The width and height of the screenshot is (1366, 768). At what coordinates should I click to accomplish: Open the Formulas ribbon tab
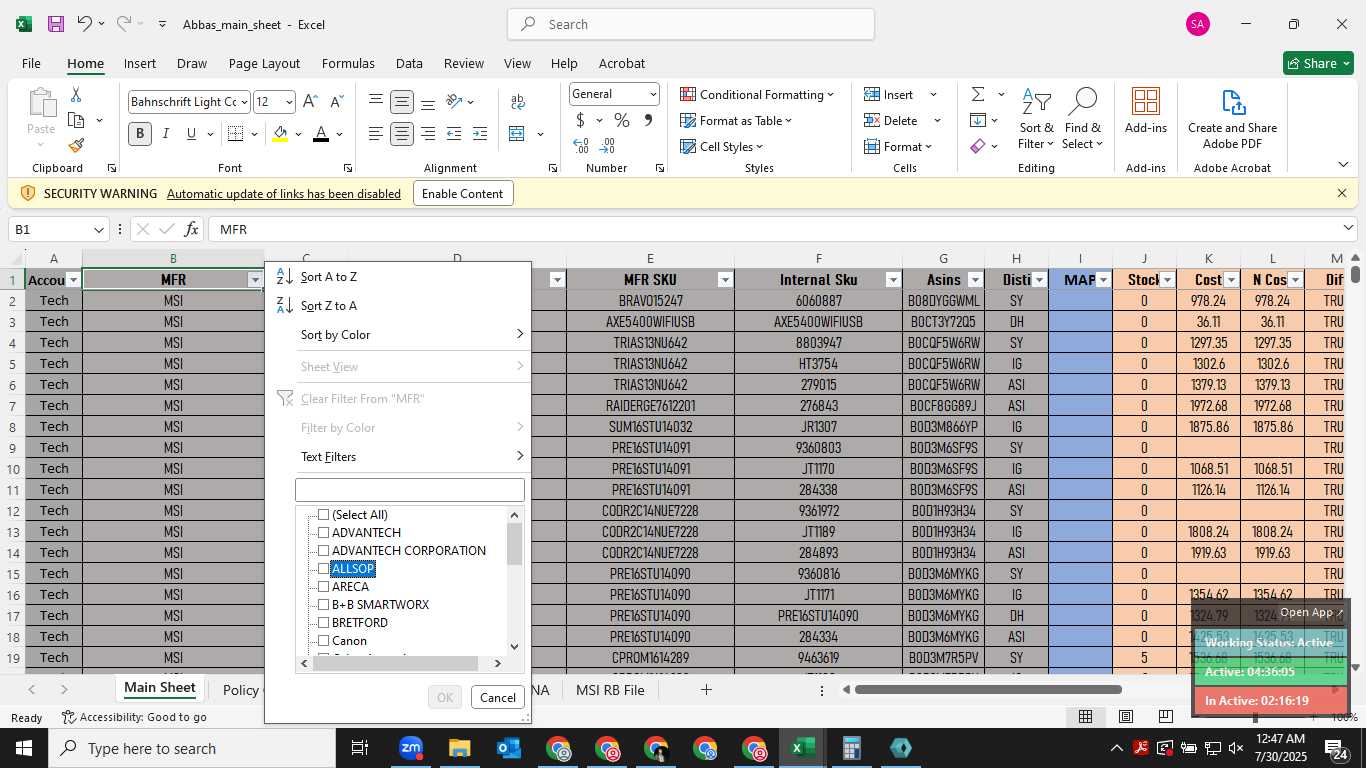(x=348, y=63)
